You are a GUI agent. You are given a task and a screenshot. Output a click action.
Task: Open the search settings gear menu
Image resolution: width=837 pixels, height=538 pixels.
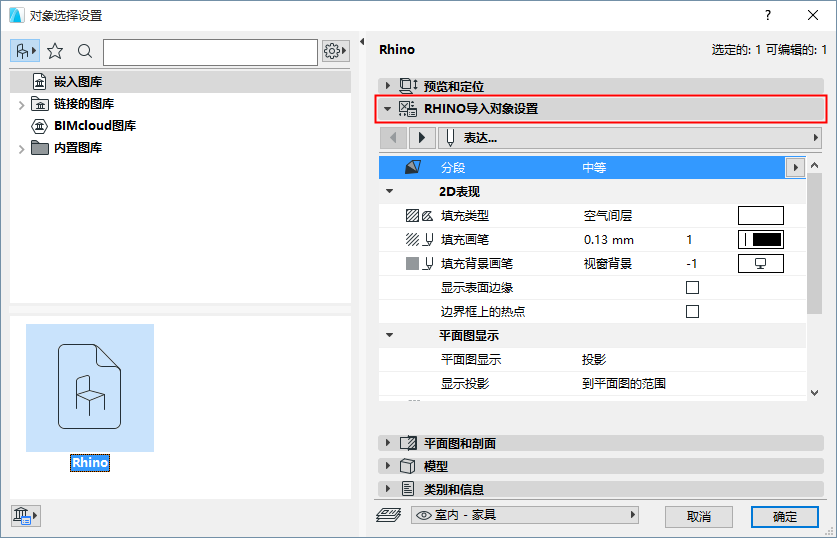point(335,51)
